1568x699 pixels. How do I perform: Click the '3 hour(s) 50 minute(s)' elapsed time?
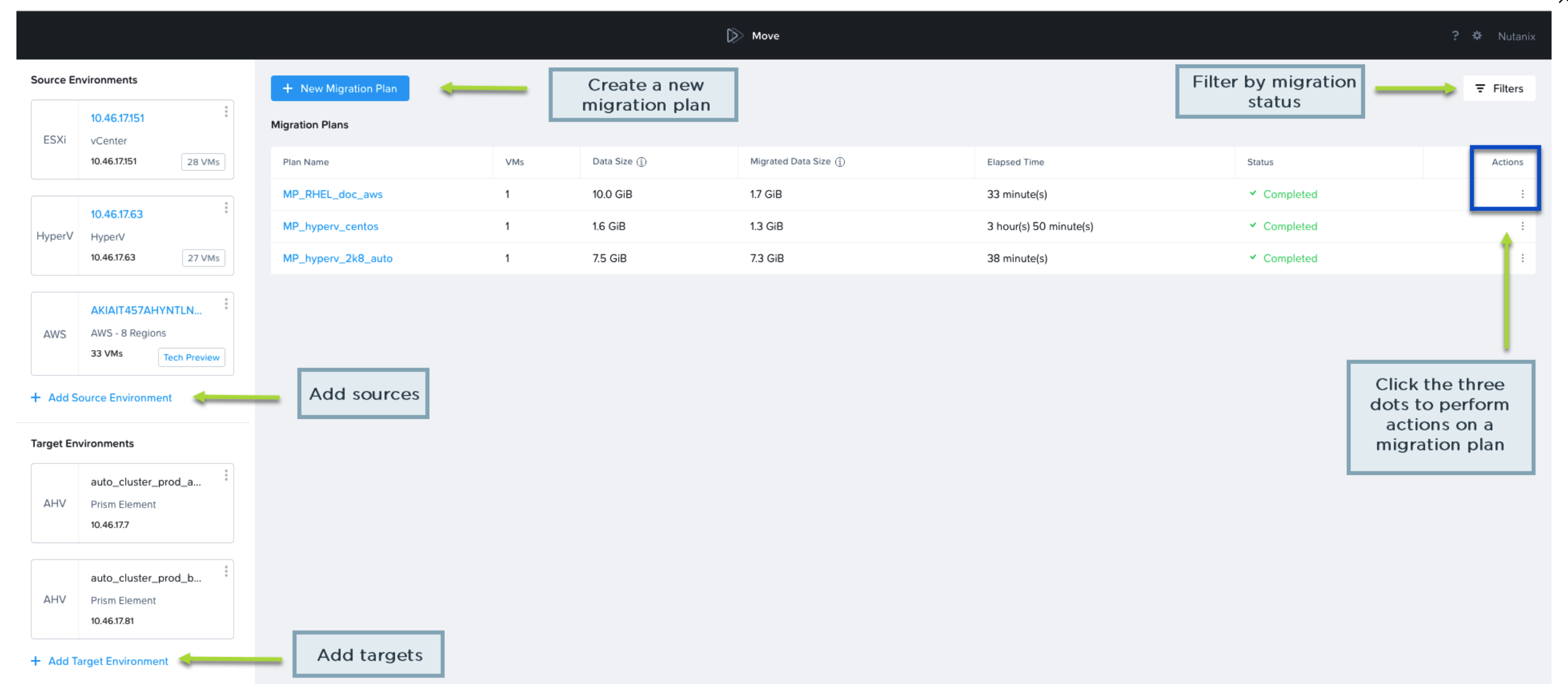1040,226
